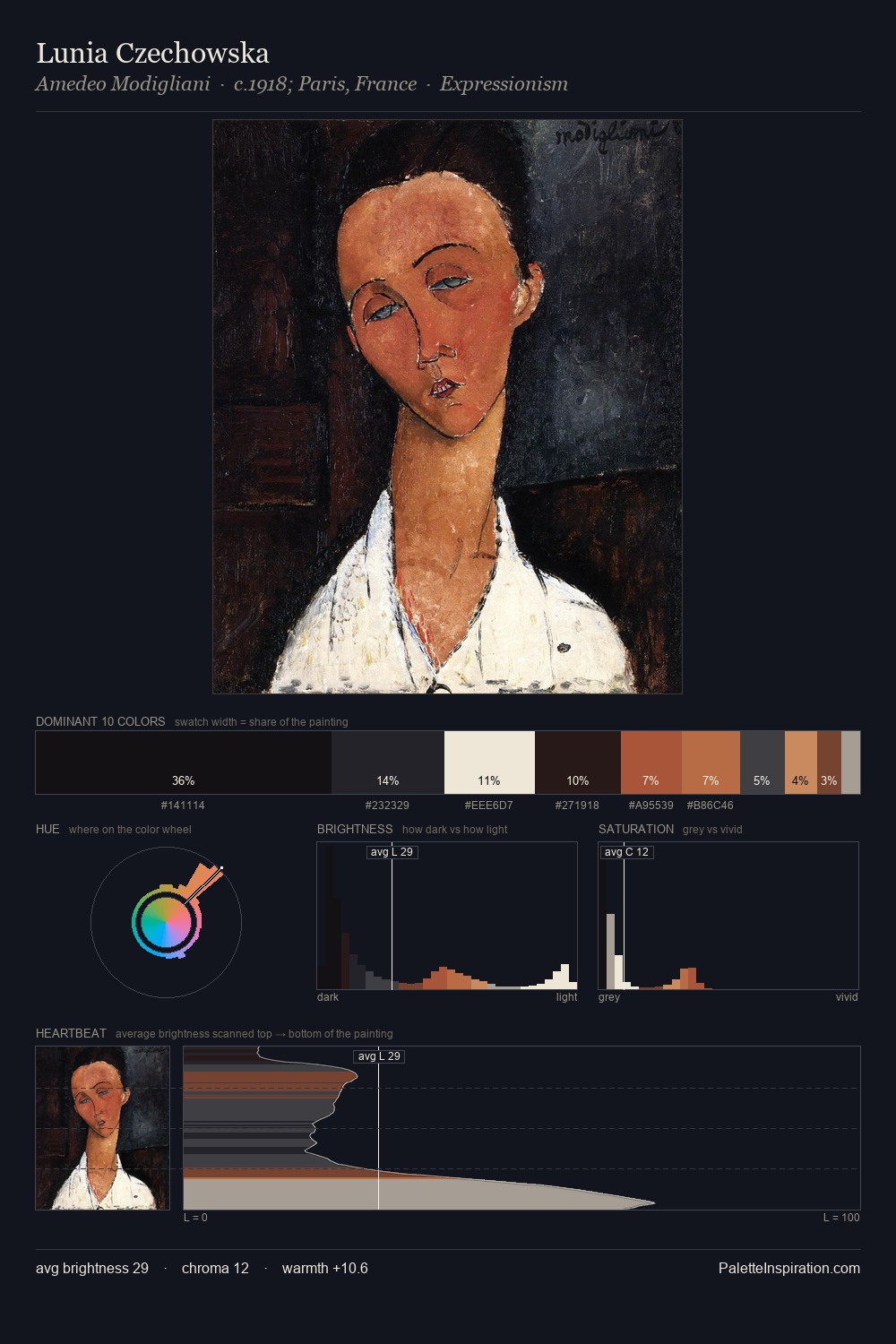
Task: Click "avg L 29" in the brightness histogram
Action: click(x=392, y=852)
